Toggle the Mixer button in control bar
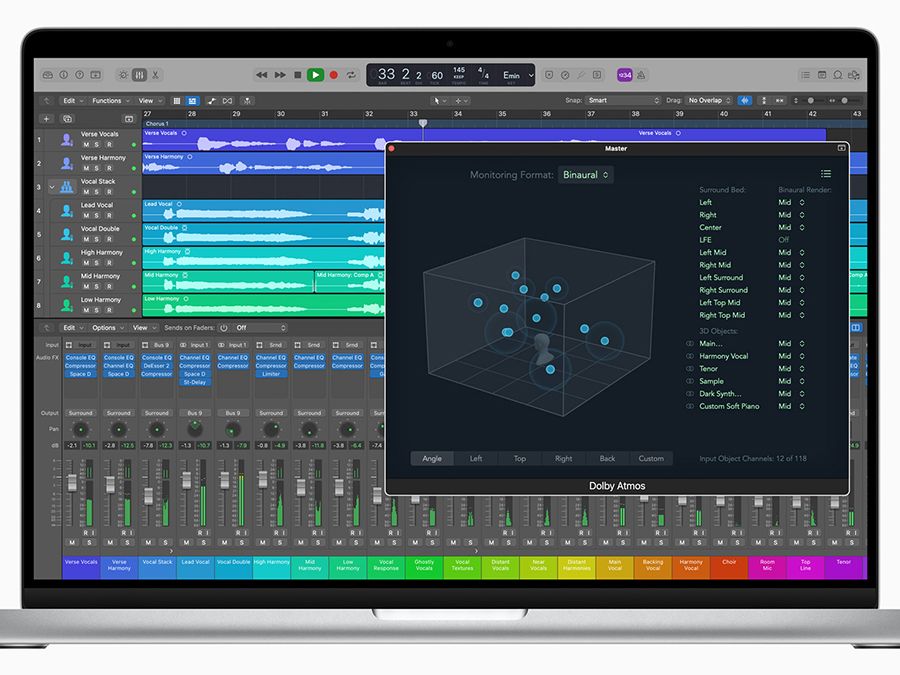 139,75
